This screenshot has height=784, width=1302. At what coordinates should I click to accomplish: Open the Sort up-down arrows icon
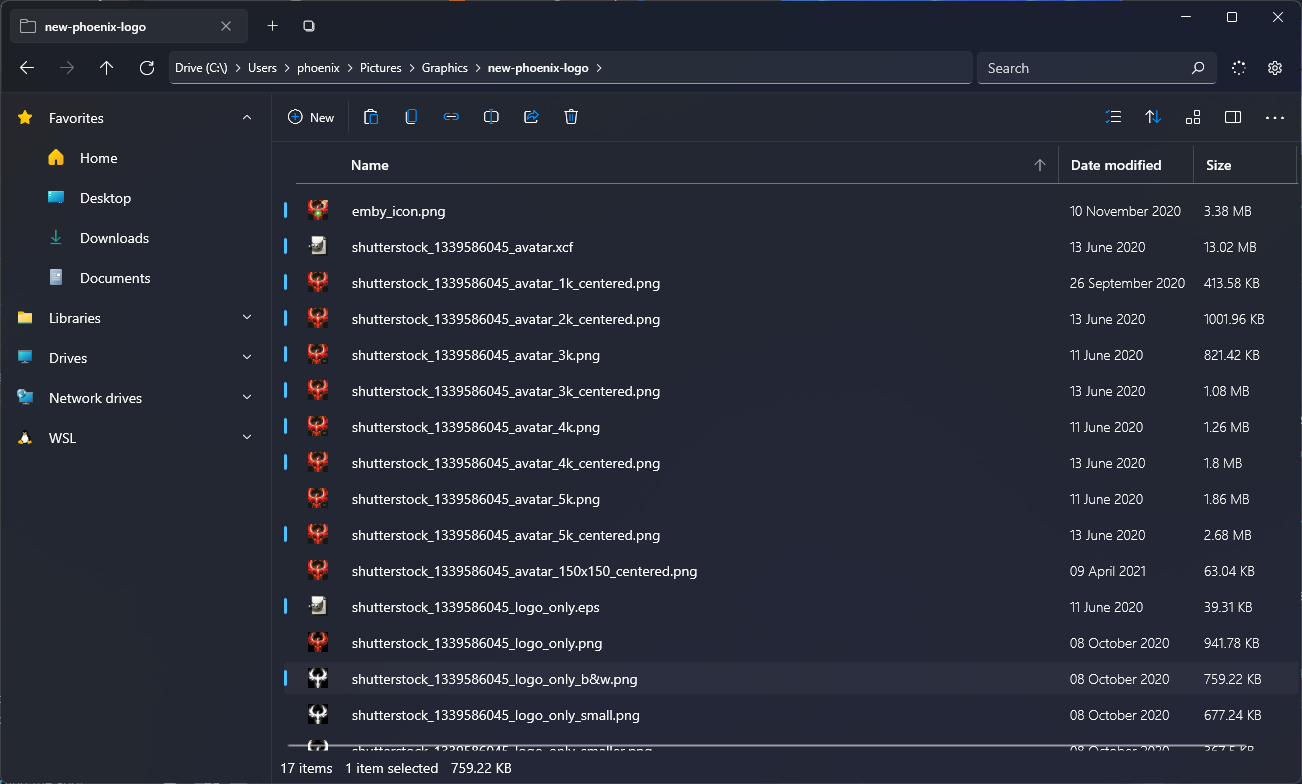tap(1153, 117)
